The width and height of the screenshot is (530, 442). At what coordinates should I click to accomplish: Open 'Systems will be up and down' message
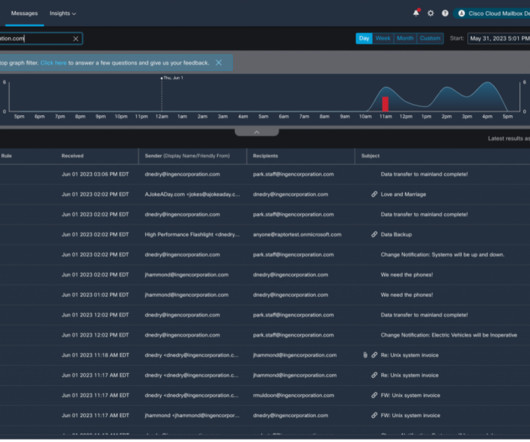click(442, 254)
